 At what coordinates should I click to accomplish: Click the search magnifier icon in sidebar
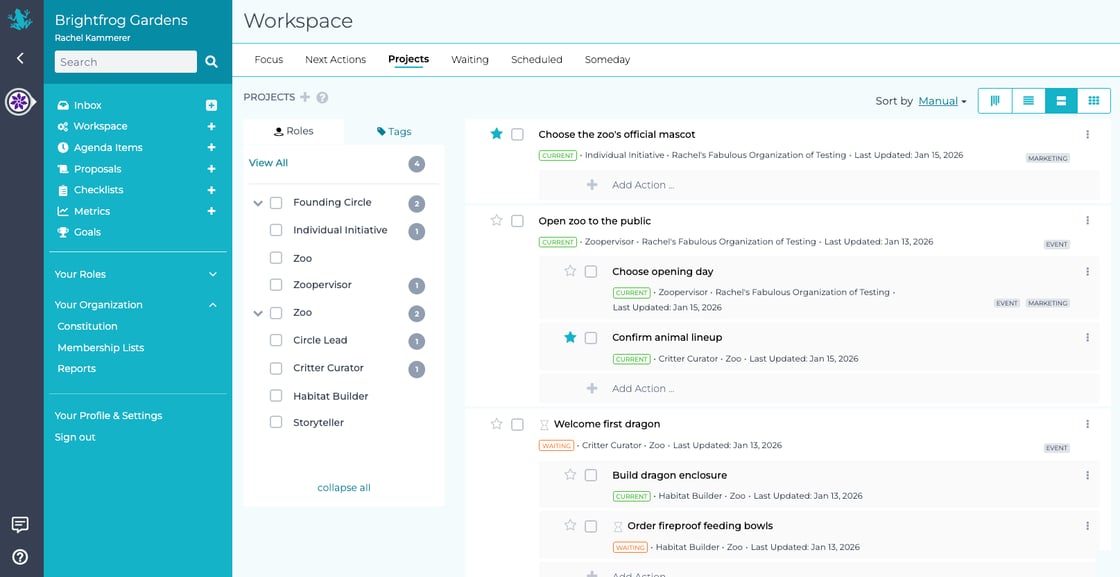(x=211, y=62)
